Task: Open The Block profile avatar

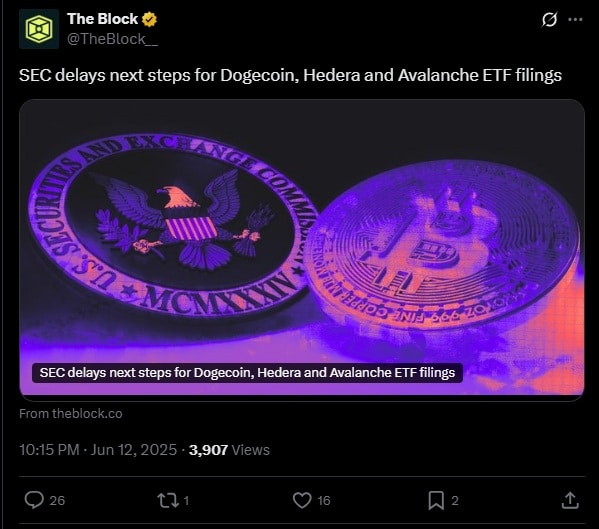Action: [x=39, y=29]
